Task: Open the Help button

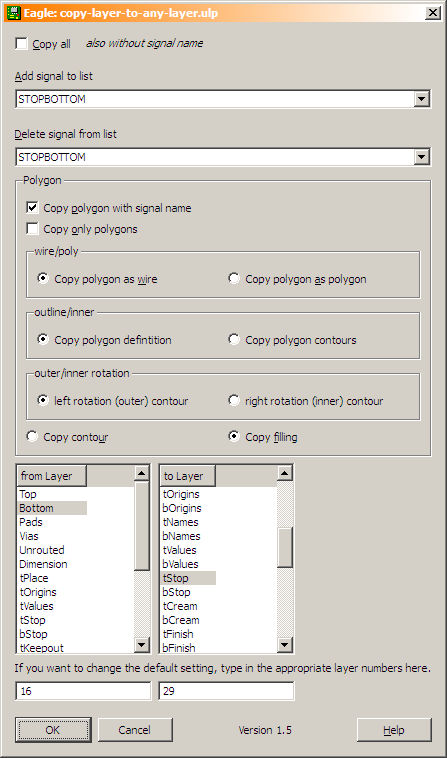Action: pos(394,730)
